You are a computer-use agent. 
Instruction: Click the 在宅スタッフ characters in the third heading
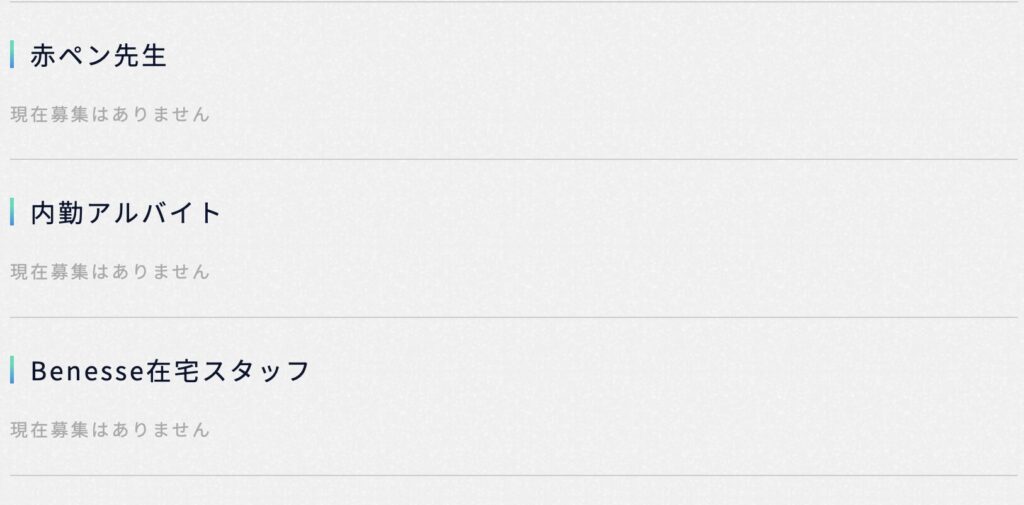[x=228, y=370]
